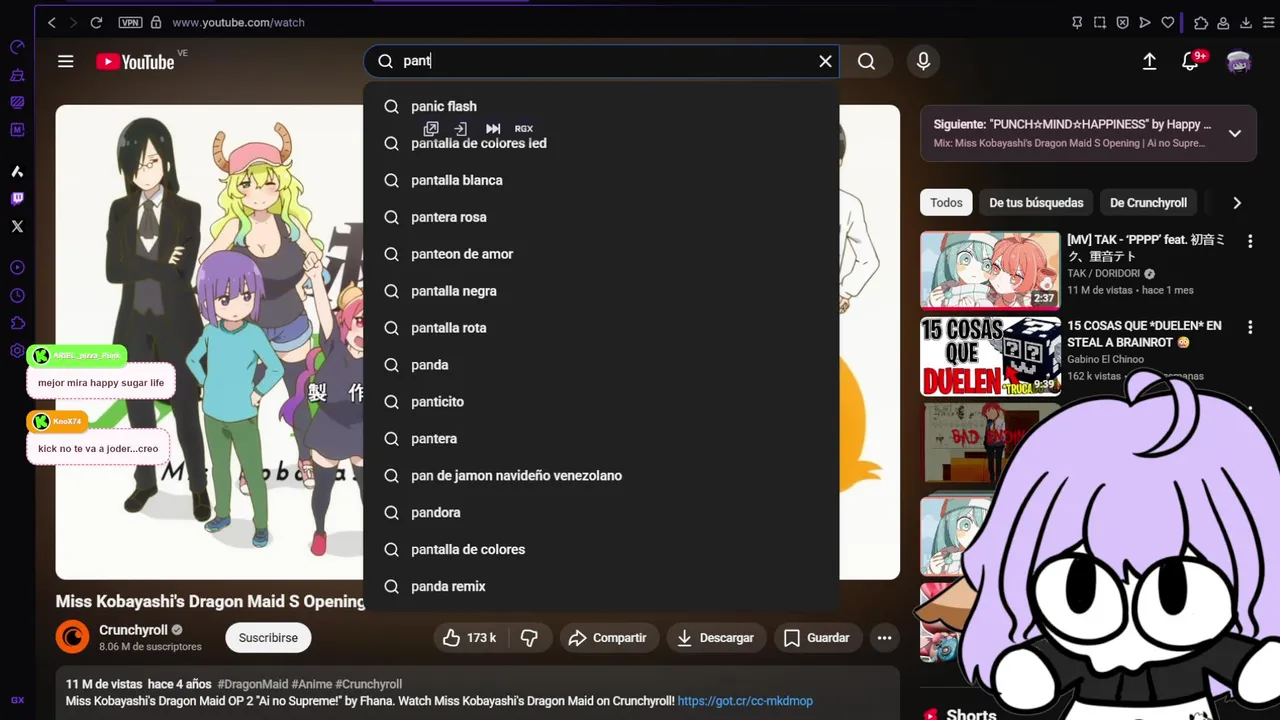The image size is (1280, 720).
Task: Open the Twitch sidebar panel
Action: tap(17, 199)
